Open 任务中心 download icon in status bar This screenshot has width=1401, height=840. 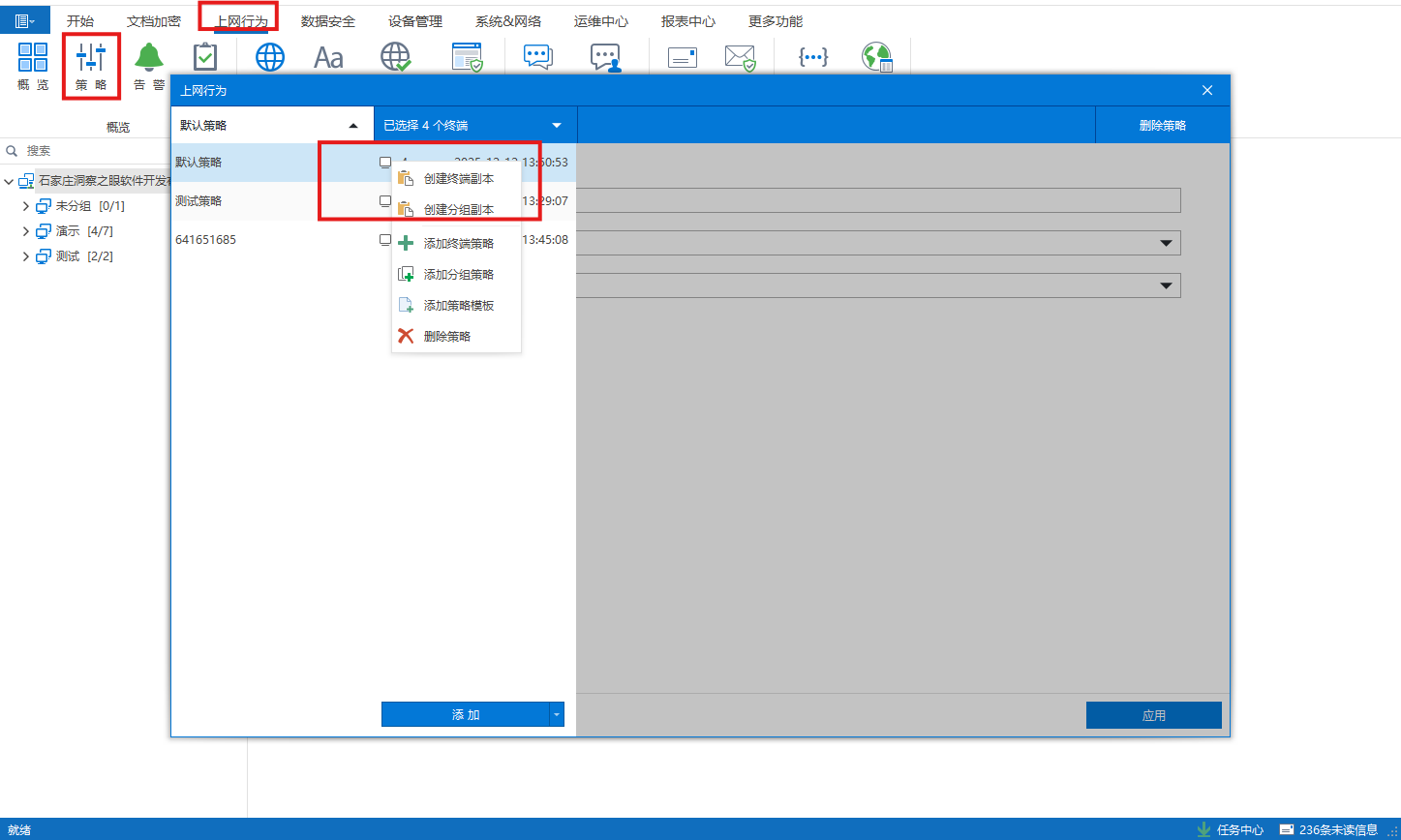pos(1204,829)
